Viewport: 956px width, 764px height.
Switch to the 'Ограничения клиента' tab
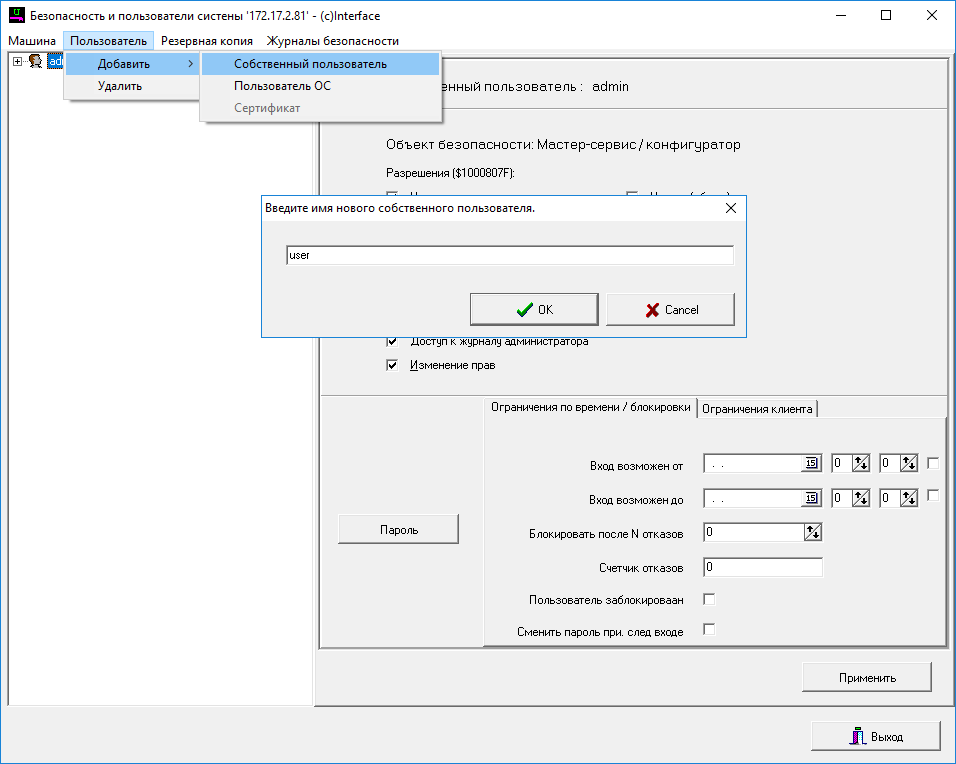click(x=758, y=408)
